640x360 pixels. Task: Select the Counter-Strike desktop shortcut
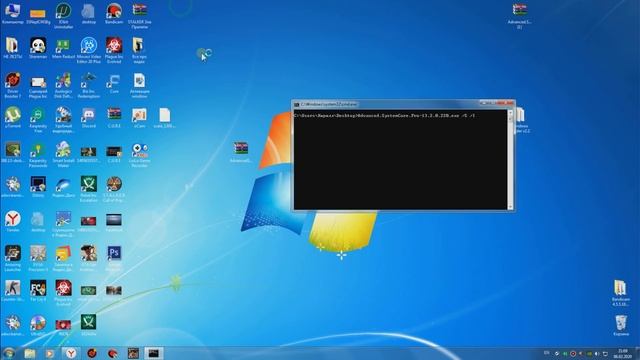point(13,291)
